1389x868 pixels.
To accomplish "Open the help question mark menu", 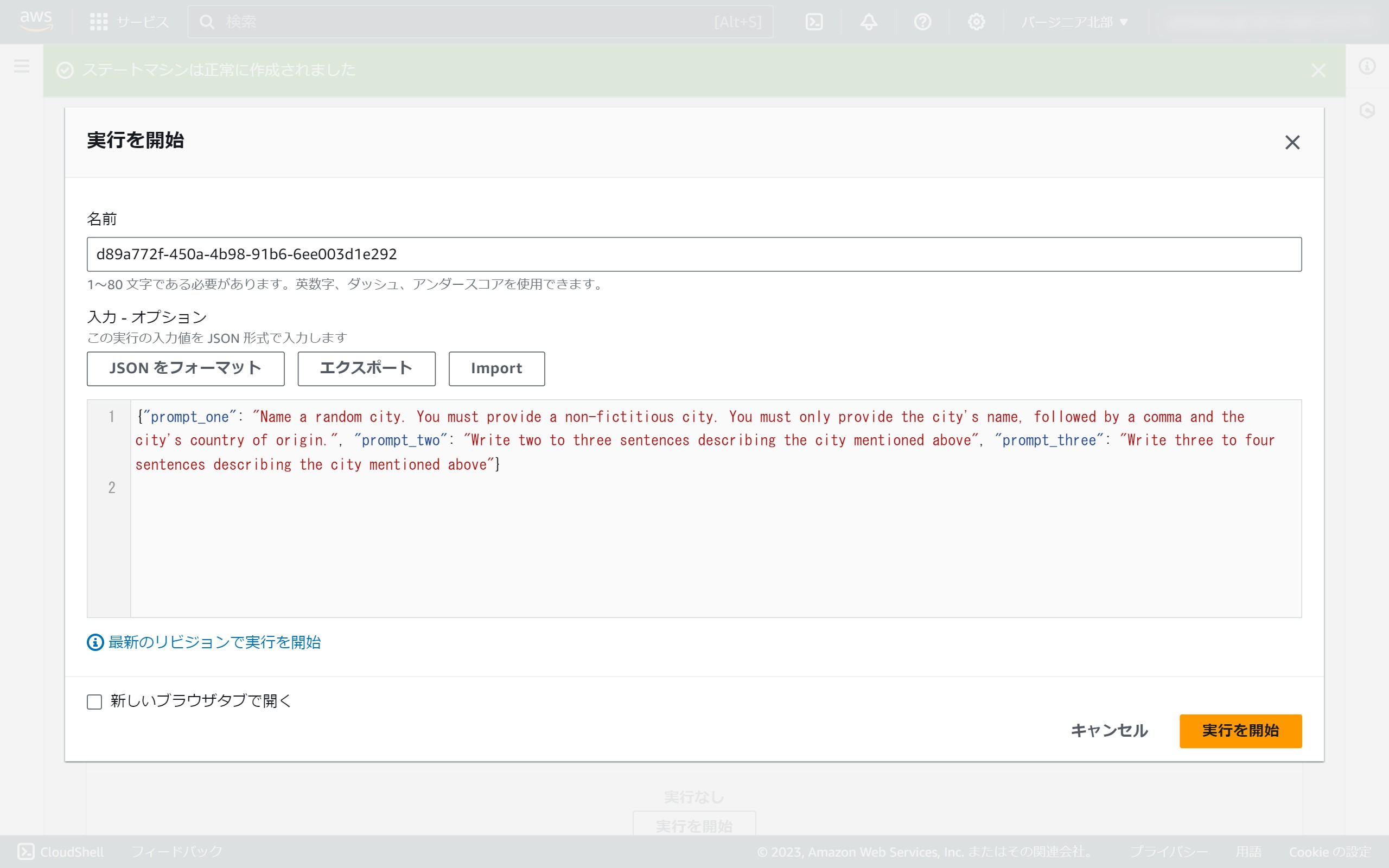I will pos(922,22).
